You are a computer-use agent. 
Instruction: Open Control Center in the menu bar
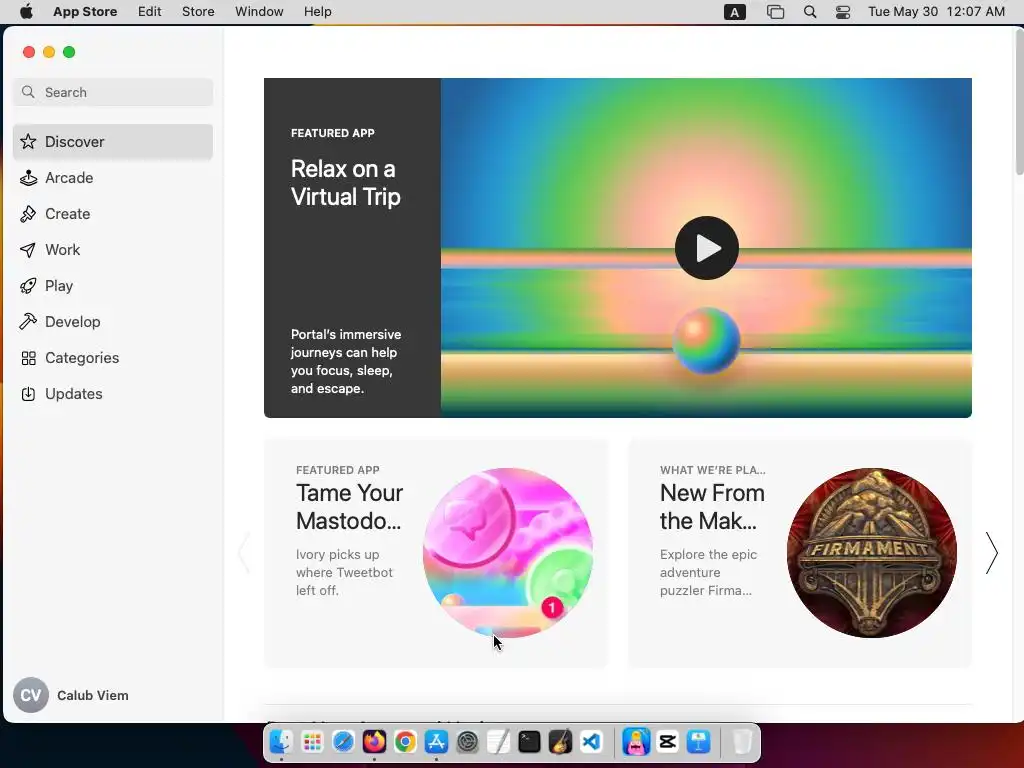[x=843, y=12]
